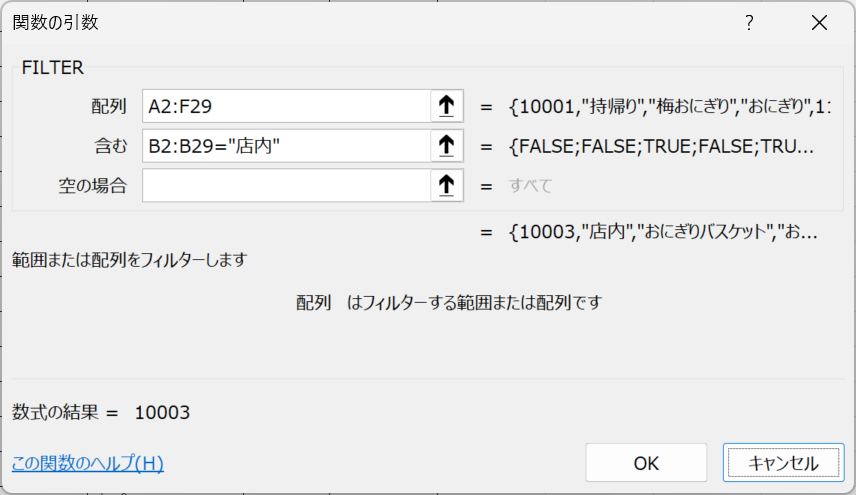This screenshot has width=856, height=495.
Task: Select the 配列 はフィルターする範囲 argument description
Action: tap(449, 302)
